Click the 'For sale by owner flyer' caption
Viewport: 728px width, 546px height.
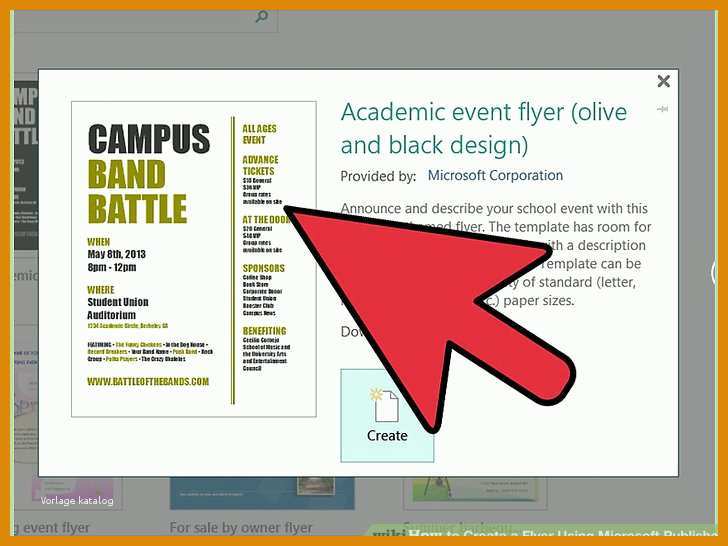tap(241, 528)
